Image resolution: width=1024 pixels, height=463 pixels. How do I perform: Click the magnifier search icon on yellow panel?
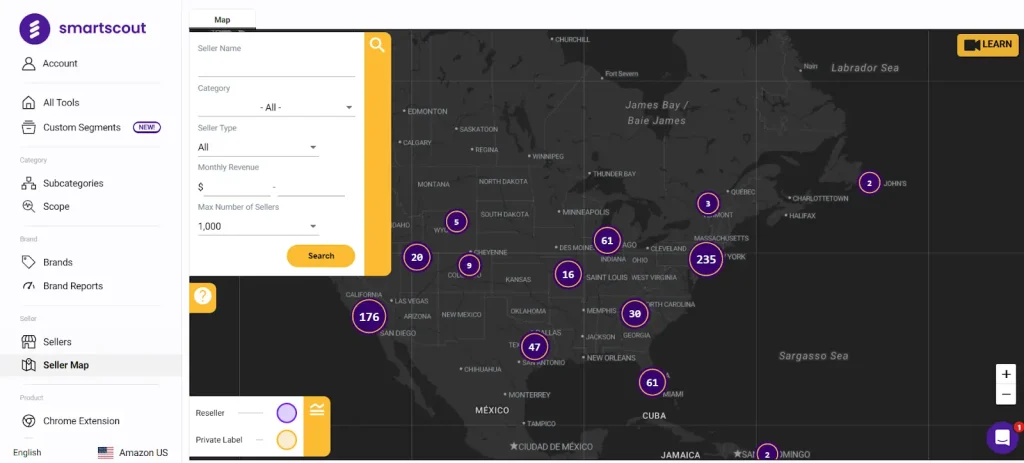377,45
